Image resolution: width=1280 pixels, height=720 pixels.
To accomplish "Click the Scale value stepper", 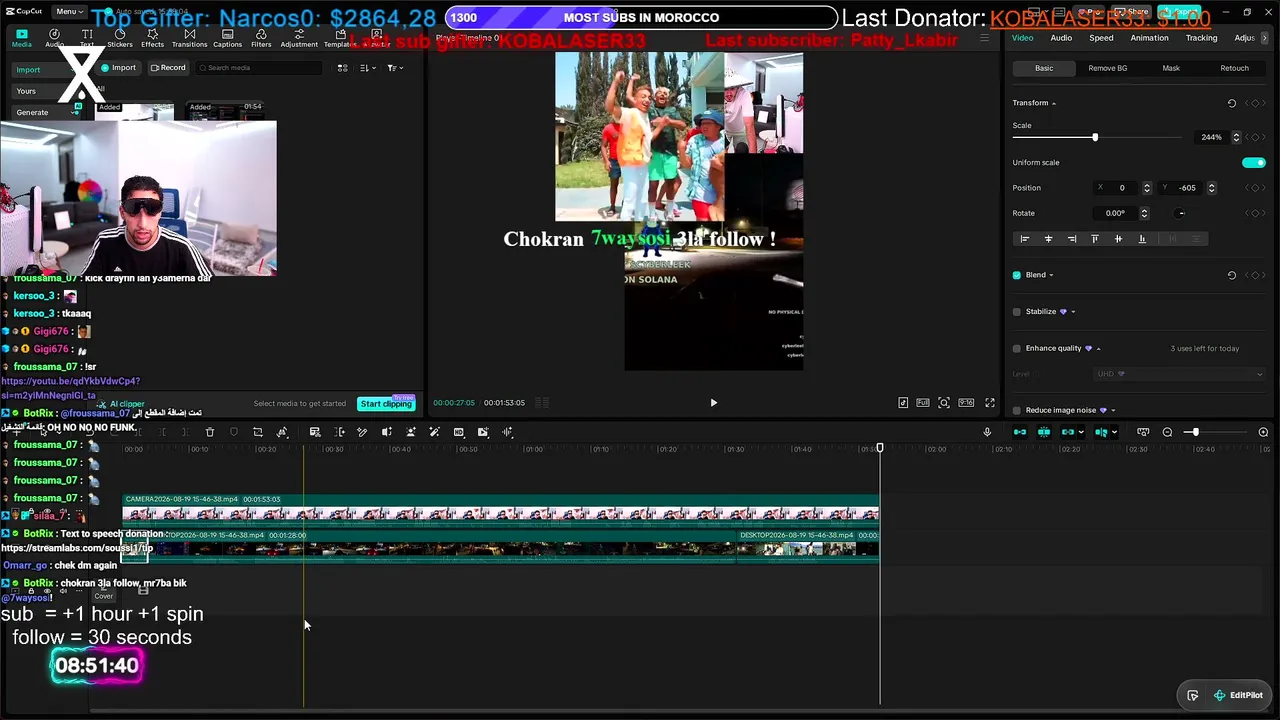I will (1236, 137).
